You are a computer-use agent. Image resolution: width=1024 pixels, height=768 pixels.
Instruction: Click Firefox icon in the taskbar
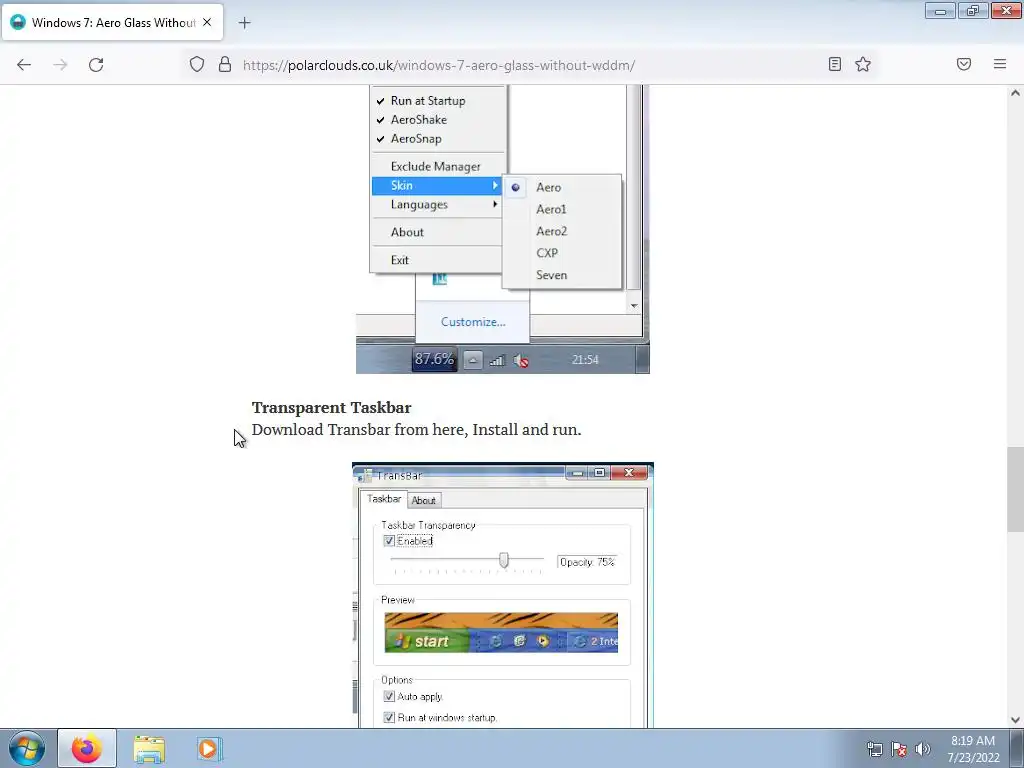tap(87, 748)
